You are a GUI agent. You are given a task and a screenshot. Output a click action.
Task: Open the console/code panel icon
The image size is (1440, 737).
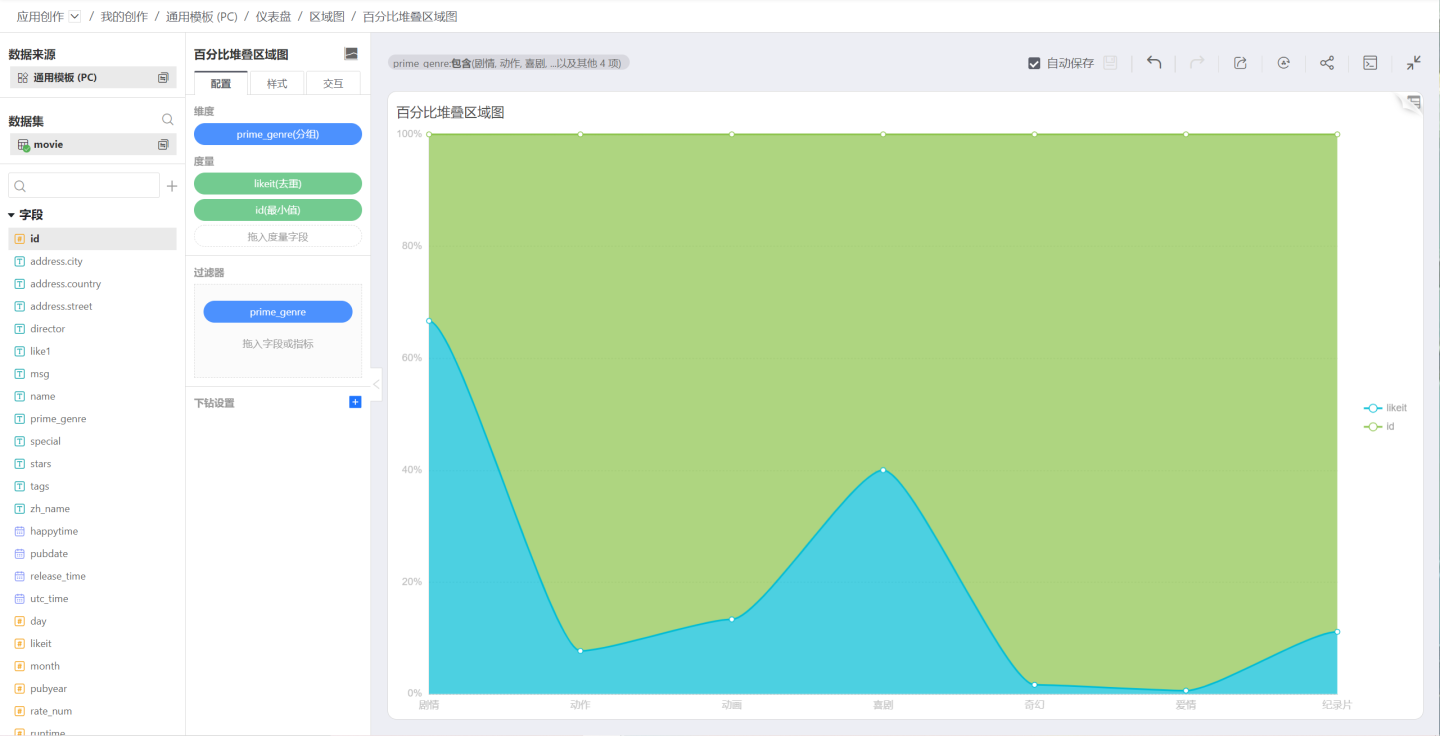click(1371, 63)
